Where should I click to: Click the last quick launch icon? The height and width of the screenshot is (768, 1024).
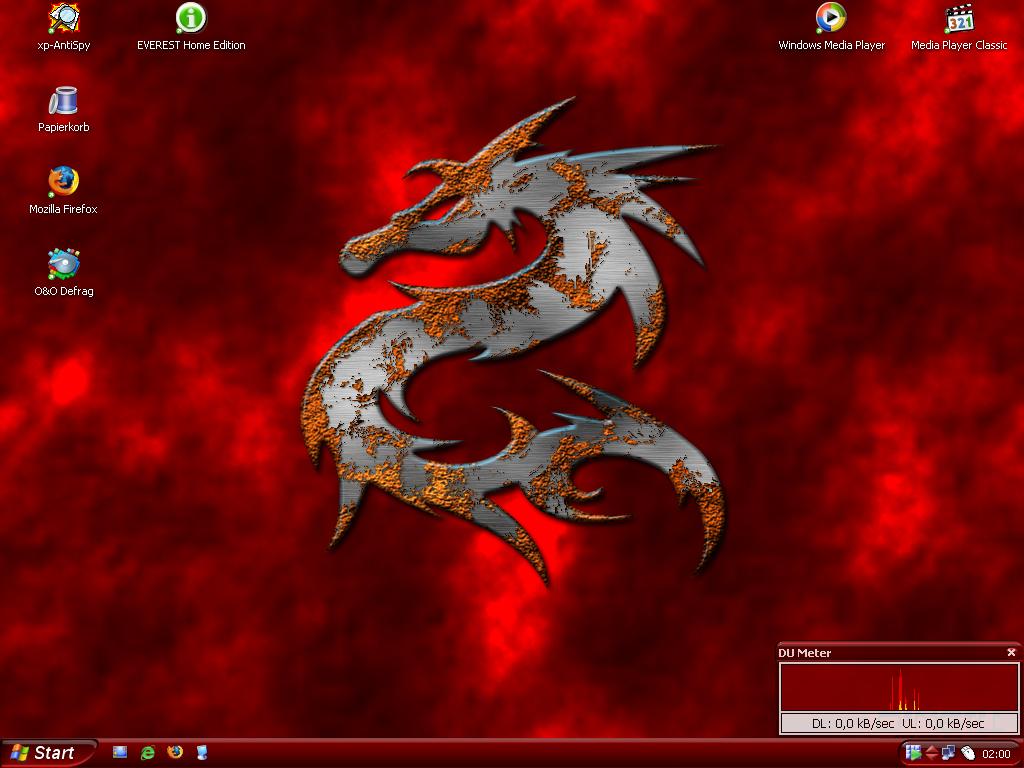202,752
